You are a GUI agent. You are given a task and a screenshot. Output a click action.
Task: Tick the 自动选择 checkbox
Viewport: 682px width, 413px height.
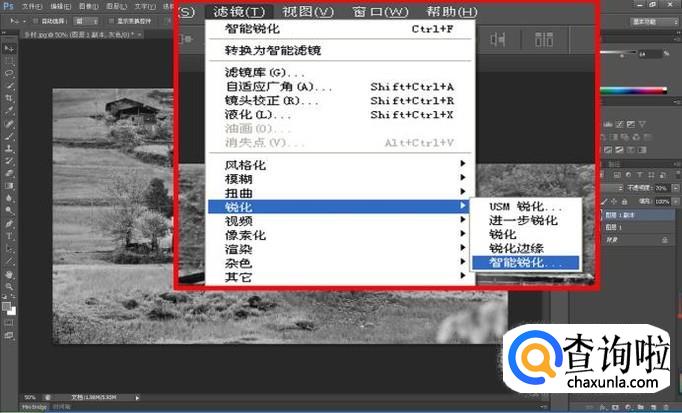pyautogui.click(x=36, y=21)
